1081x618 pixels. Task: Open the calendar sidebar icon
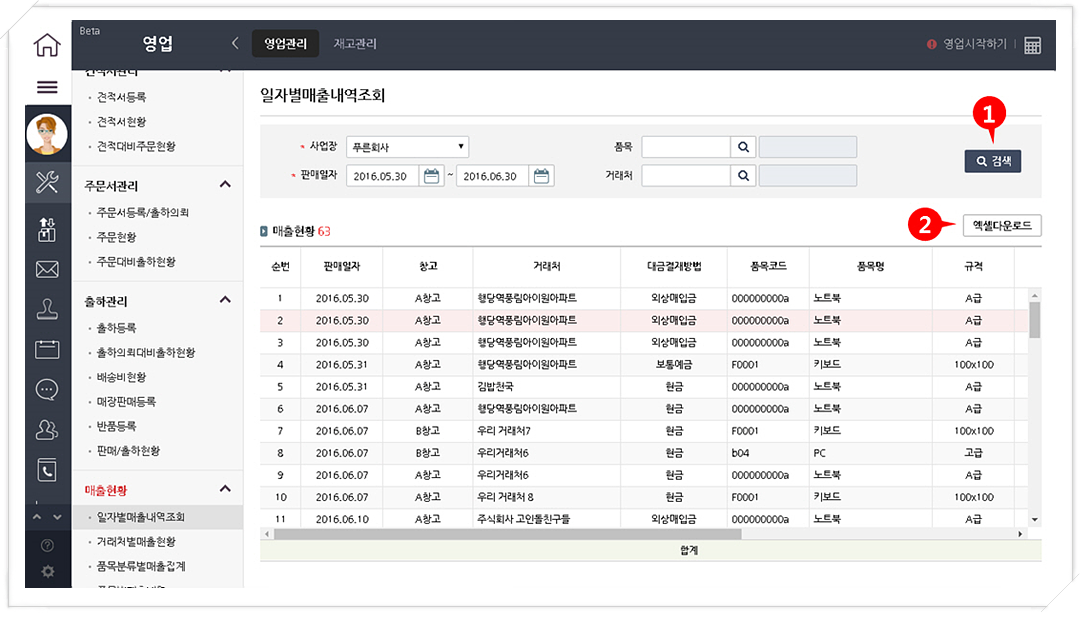click(47, 349)
